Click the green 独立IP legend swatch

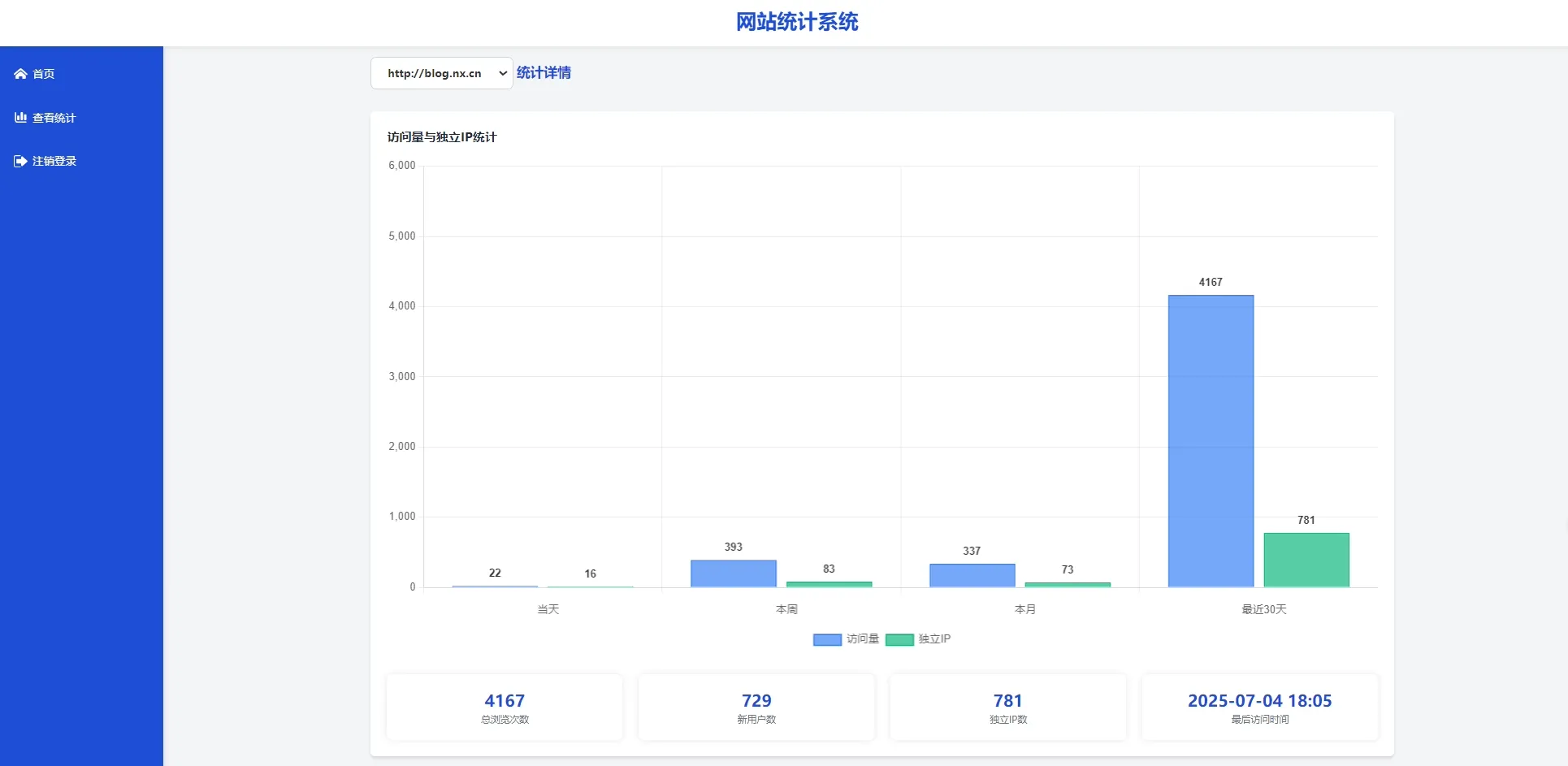click(x=899, y=639)
